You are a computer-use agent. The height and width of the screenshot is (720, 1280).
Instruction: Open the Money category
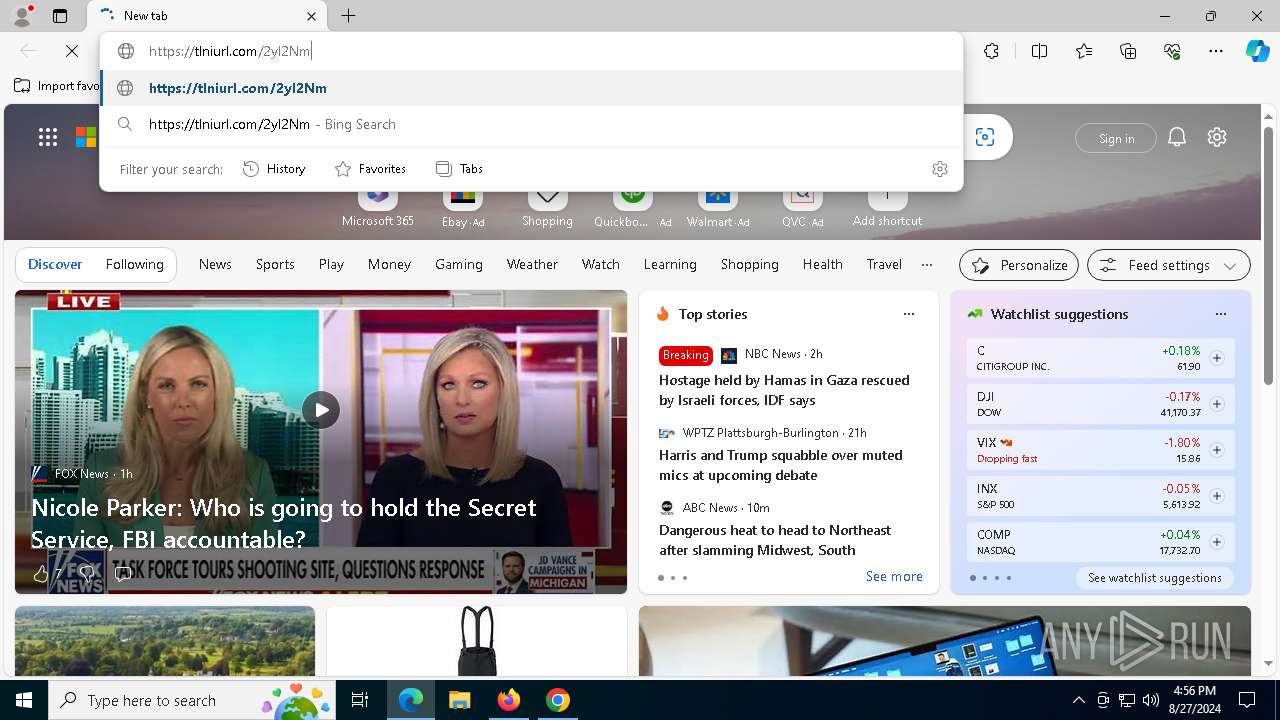click(x=389, y=264)
